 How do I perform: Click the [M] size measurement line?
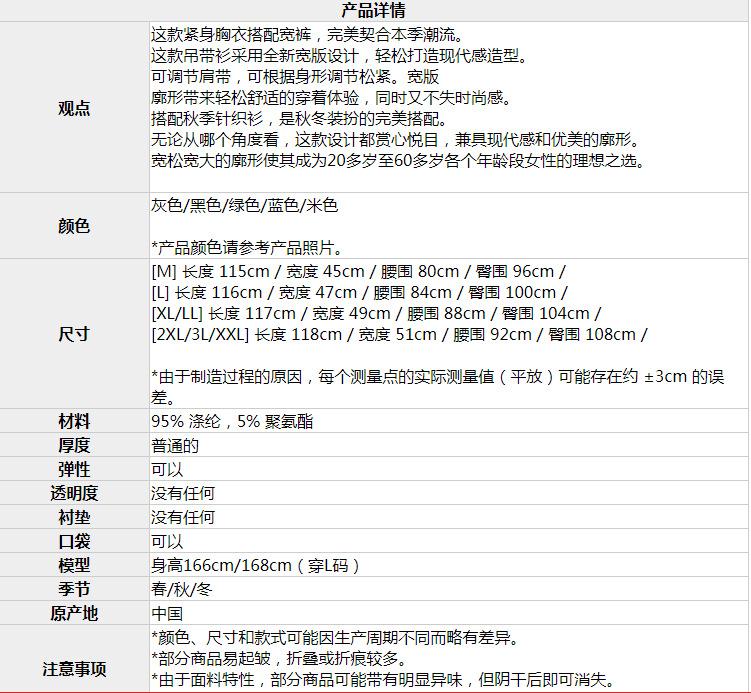click(358, 271)
